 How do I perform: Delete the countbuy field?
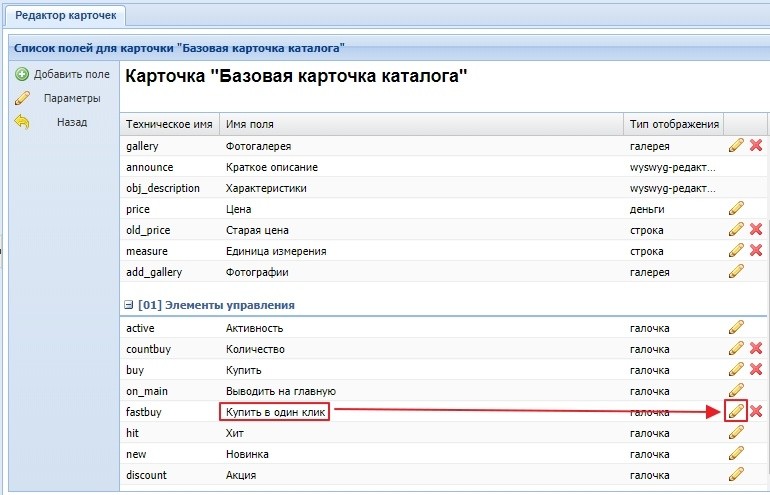click(x=756, y=348)
